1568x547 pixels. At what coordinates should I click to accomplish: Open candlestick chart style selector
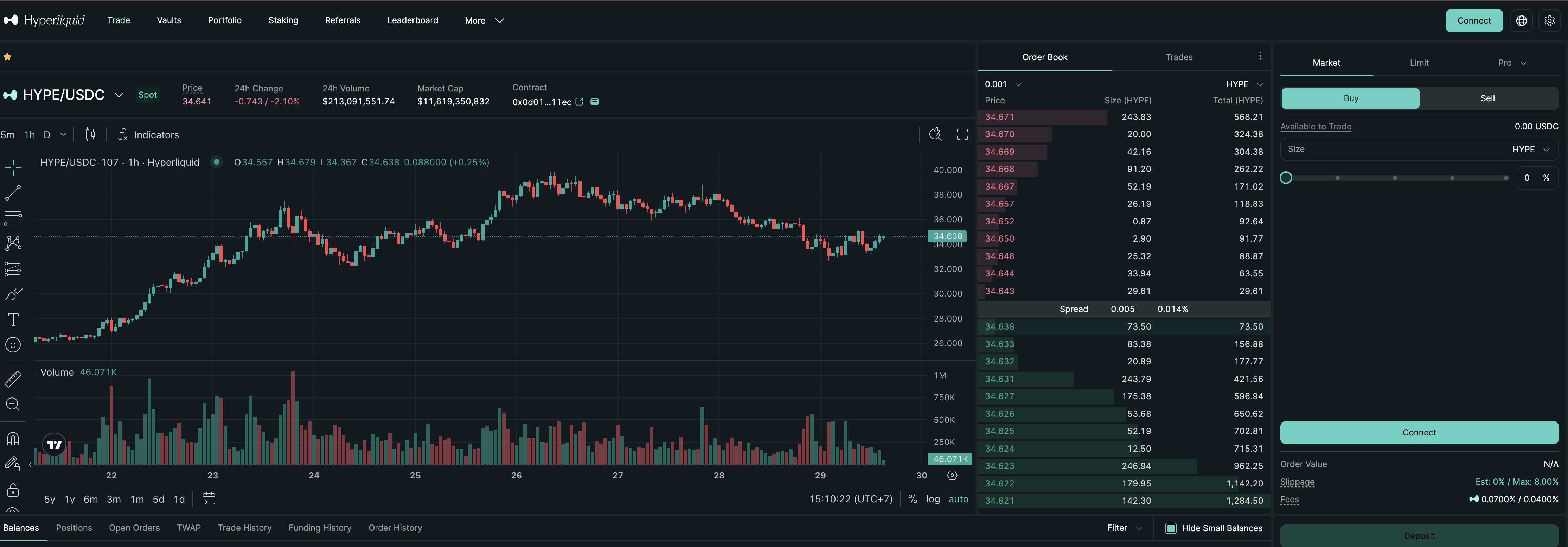(90, 135)
